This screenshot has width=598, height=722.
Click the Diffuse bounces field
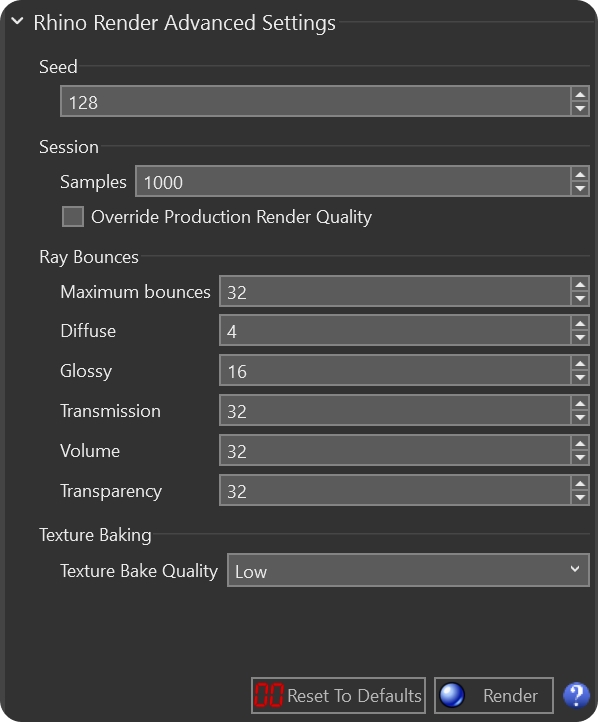[395, 331]
